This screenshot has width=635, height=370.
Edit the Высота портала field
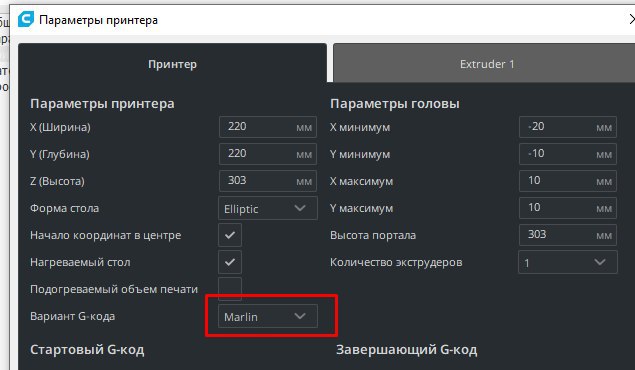pyautogui.click(x=568, y=235)
